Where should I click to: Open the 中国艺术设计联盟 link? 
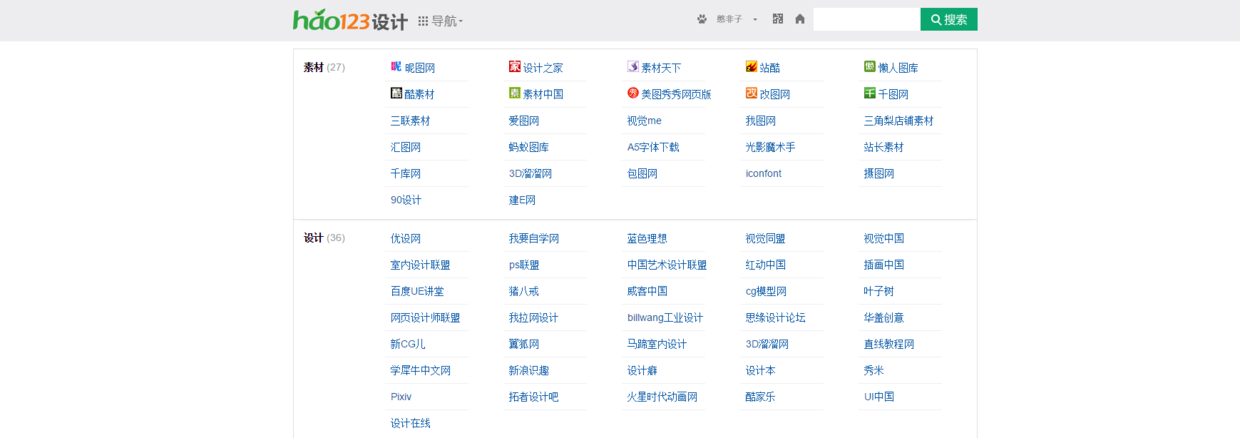[x=667, y=265]
